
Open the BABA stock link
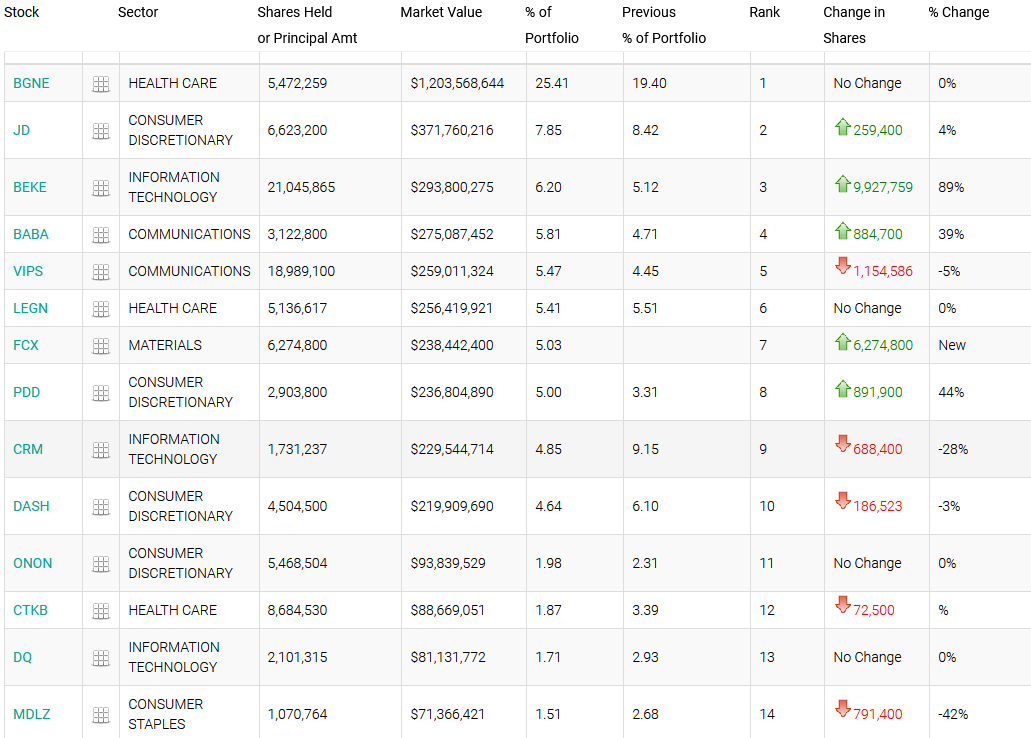click(31, 234)
